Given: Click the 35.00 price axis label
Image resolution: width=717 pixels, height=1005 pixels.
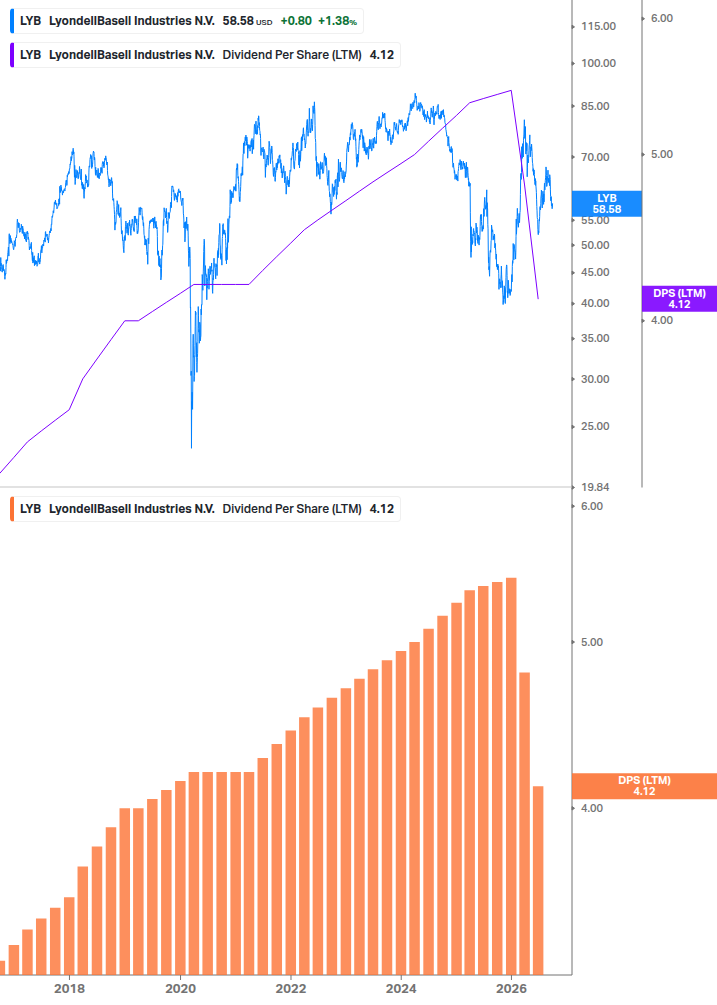Looking at the screenshot, I should pyautogui.click(x=595, y=338).
